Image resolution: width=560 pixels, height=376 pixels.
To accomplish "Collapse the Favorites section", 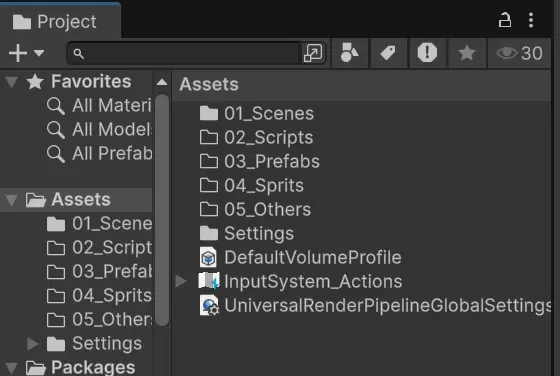I will (x=11, y=82).
